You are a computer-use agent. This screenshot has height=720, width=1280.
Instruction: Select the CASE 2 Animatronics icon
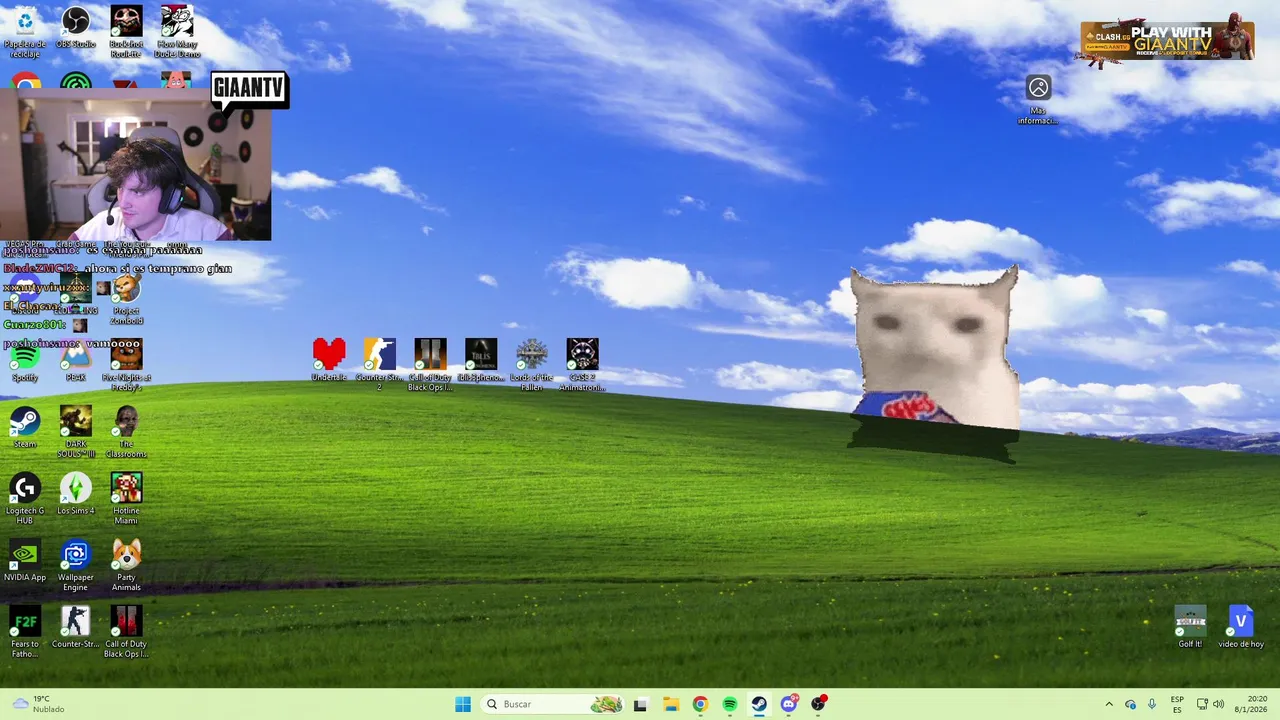click(582, 364)
